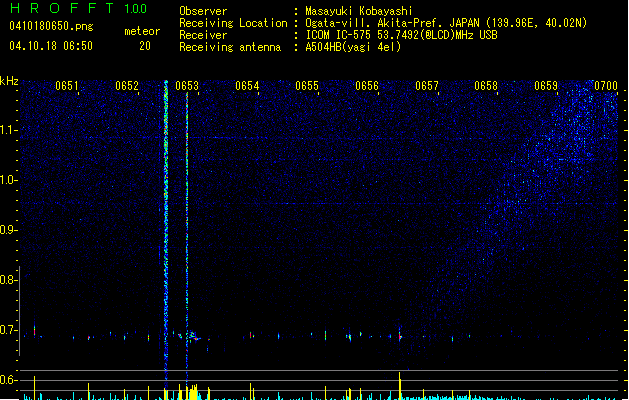The image size is (629, 400).
Task: Click the 'Receiving Location' label
Action: pyautogui.click(x=233, y=23)
